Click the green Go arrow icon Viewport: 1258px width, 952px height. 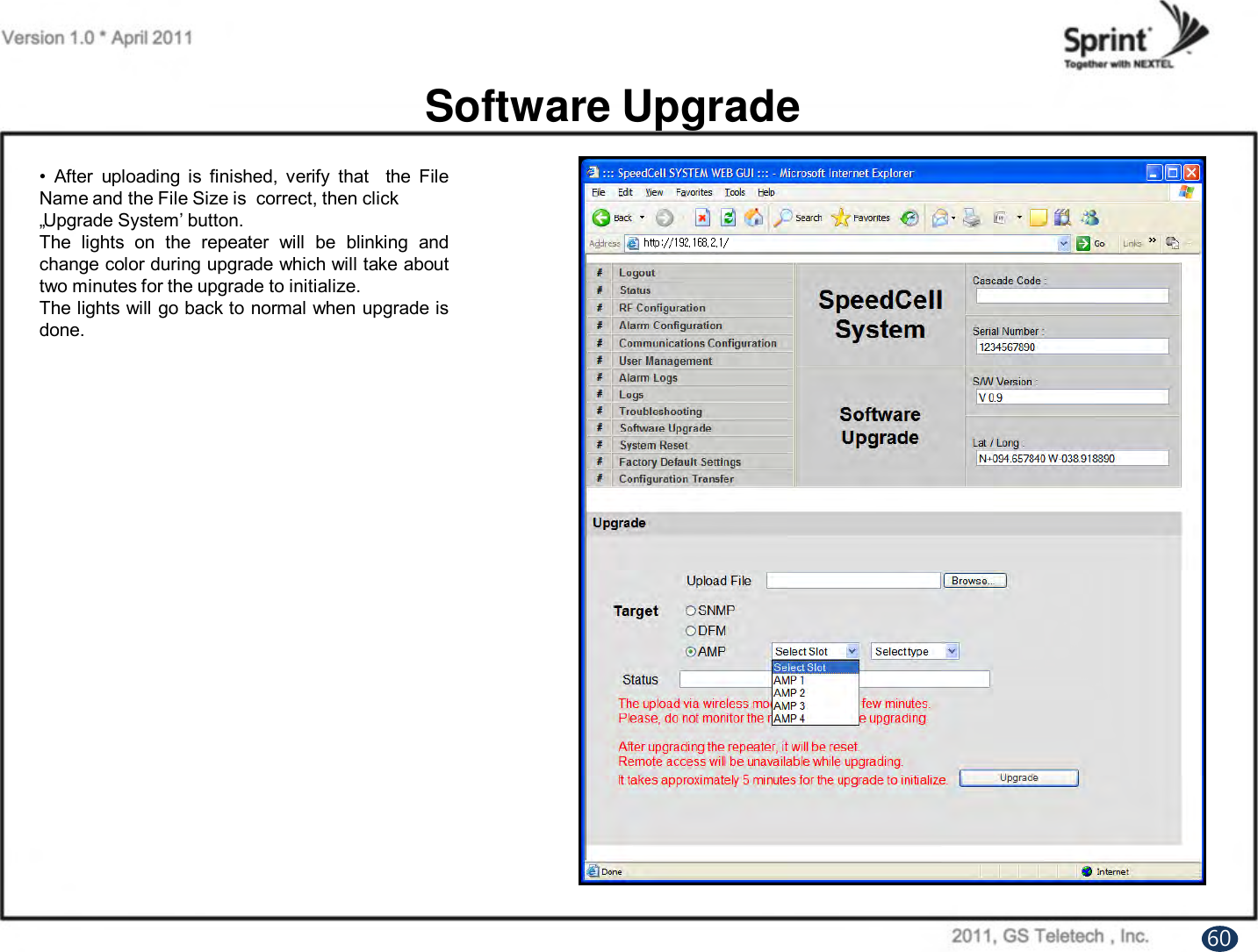(1083, 243)
